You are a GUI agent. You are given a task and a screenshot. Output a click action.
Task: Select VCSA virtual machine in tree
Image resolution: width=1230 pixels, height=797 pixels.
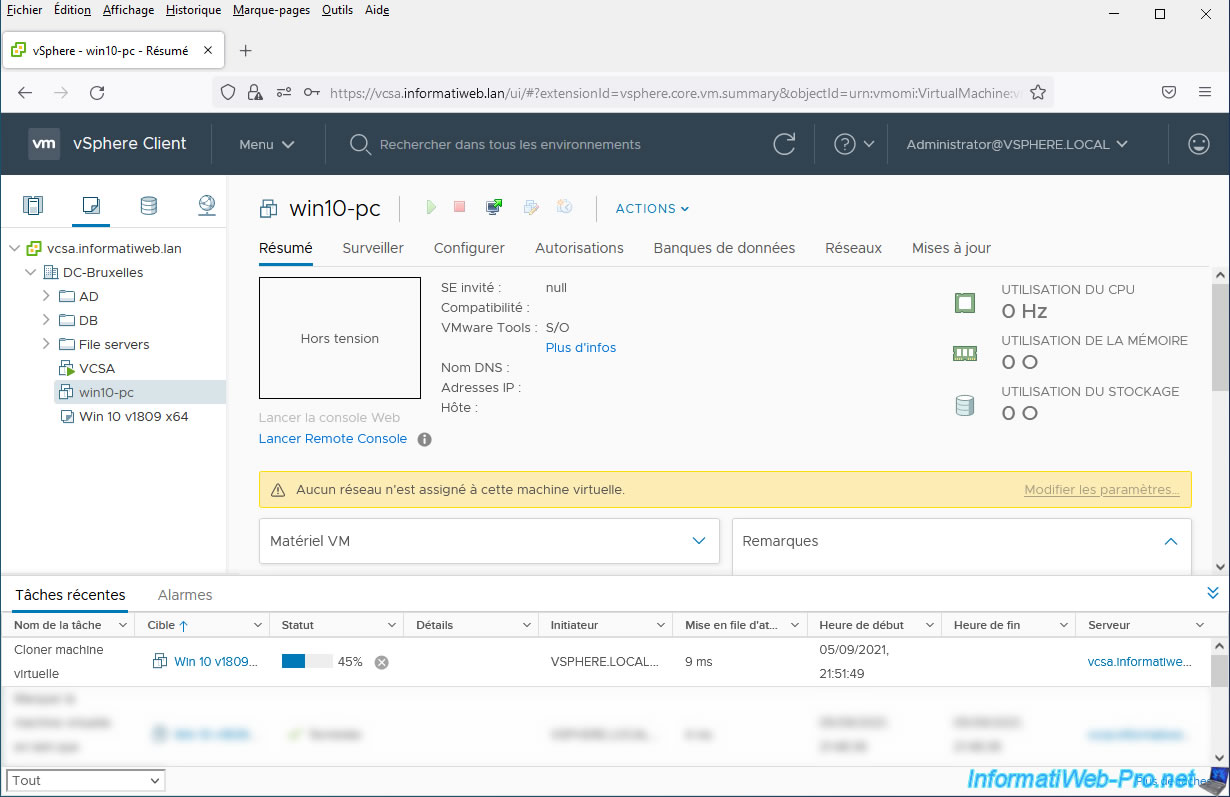(97, 368)
